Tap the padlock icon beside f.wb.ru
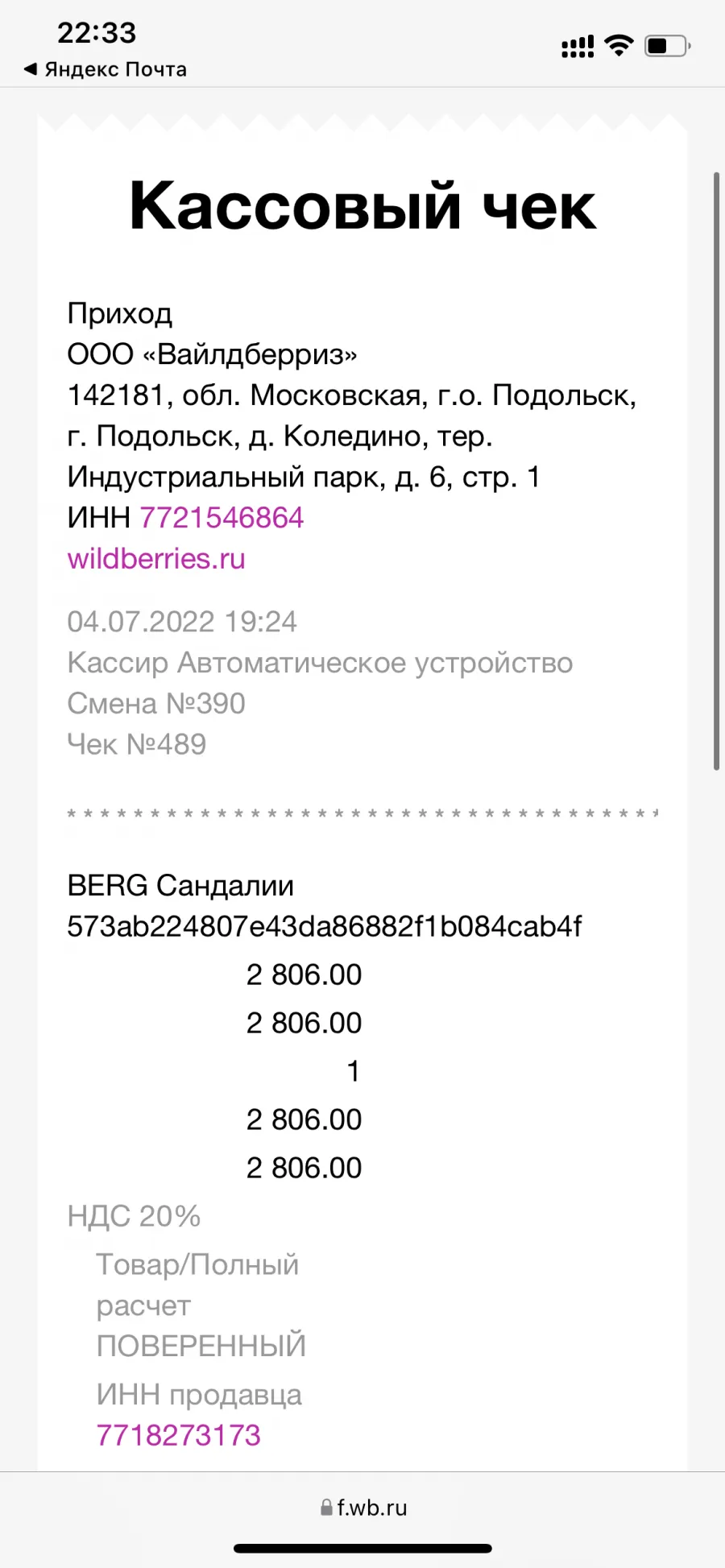 click(326, 1508)
